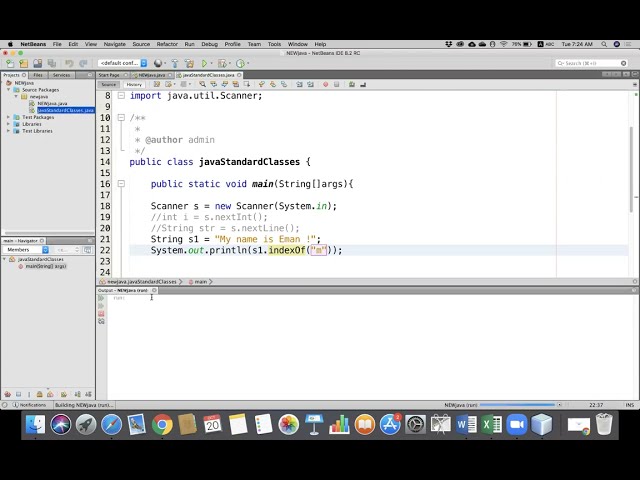
Task: Expand the Test Libraries tree node
Action: point(9,131)
